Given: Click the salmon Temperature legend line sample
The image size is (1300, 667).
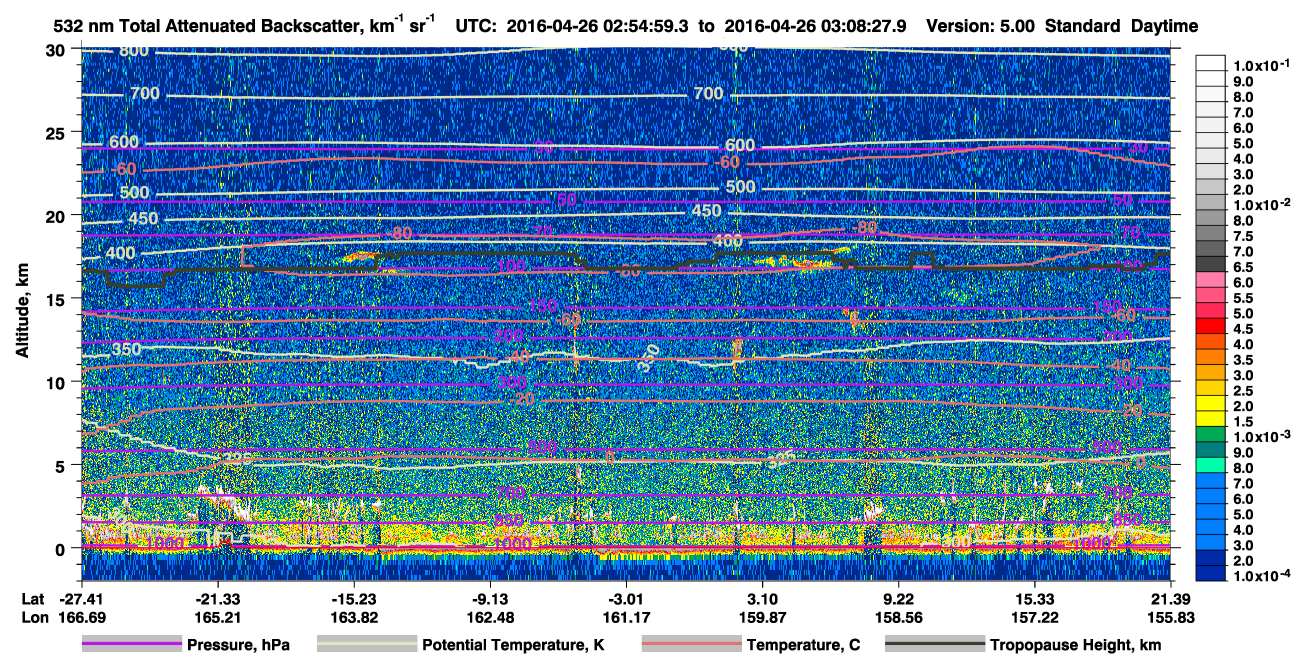Looking at the screenshot, I should [691, 645].
